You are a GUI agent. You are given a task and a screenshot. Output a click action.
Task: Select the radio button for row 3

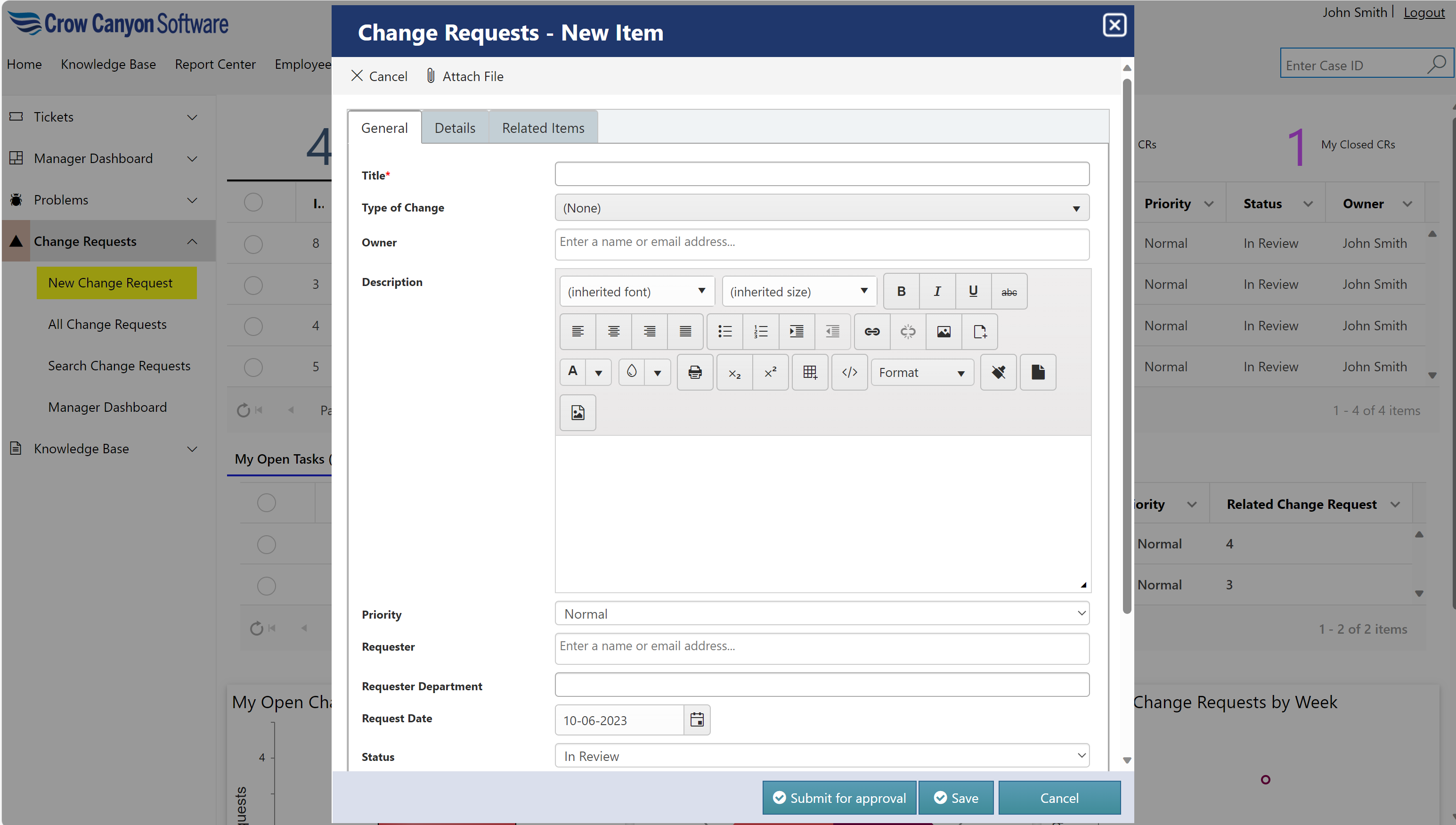point(253,285)
